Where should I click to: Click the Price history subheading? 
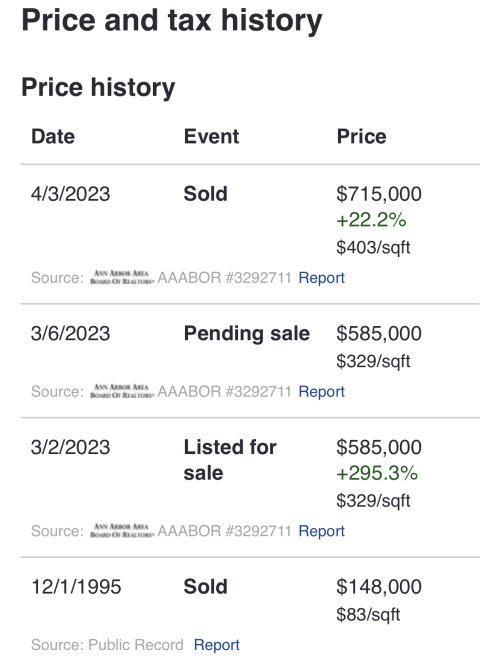(x=98, y=88)
